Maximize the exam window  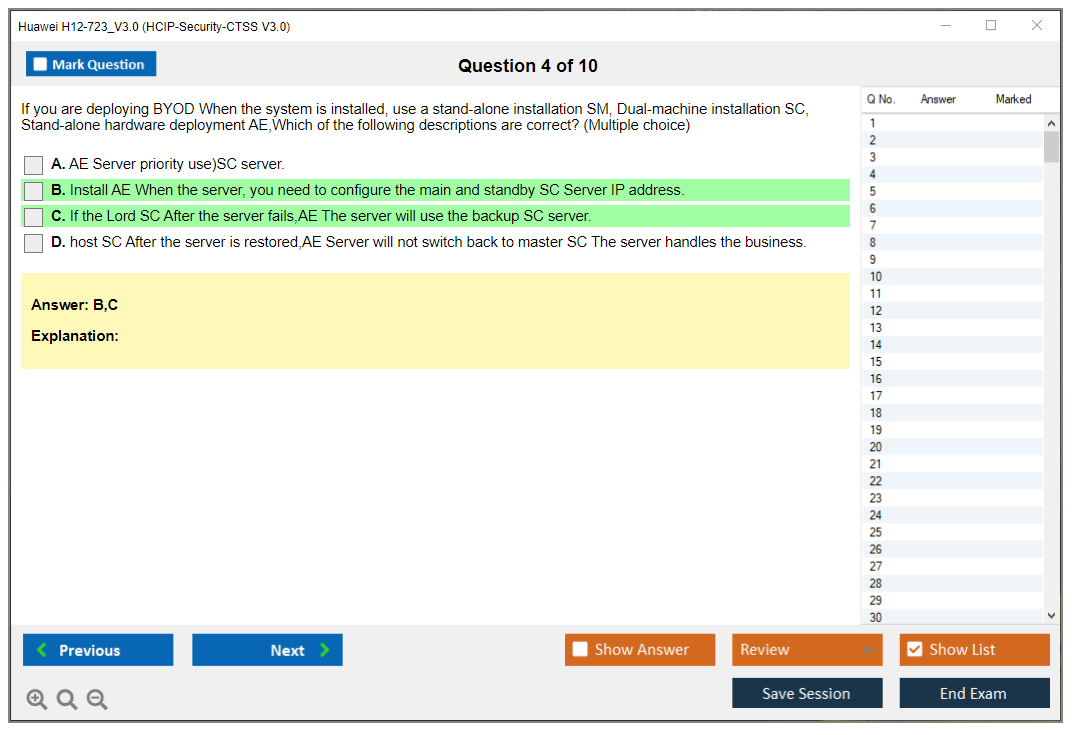pos(991,26)
